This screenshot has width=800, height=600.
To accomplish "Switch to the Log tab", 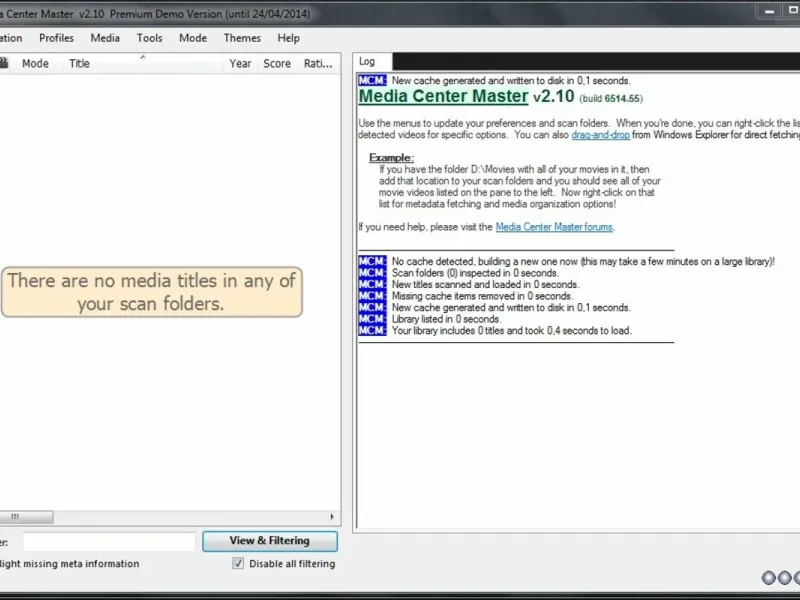I will tap(368, 62).
